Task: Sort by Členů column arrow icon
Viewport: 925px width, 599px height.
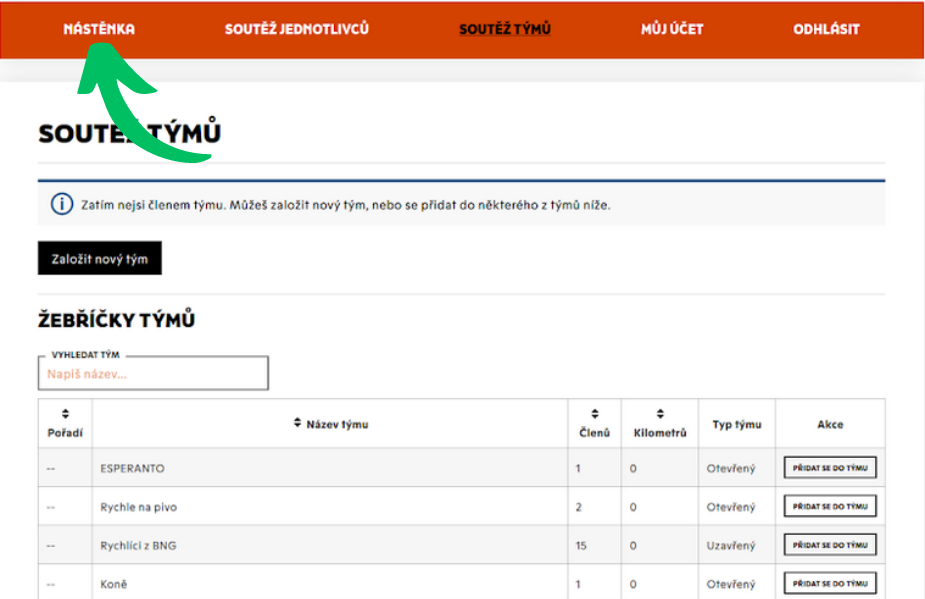Action: (x=595, y=413)
